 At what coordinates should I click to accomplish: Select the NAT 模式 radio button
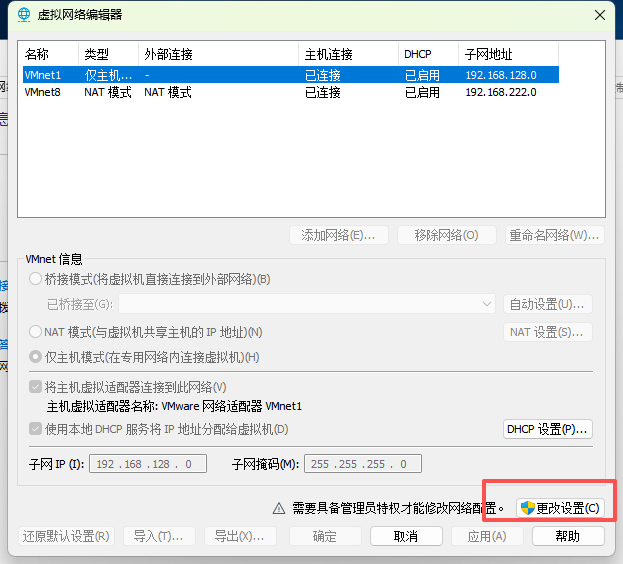tap(35, 331)
